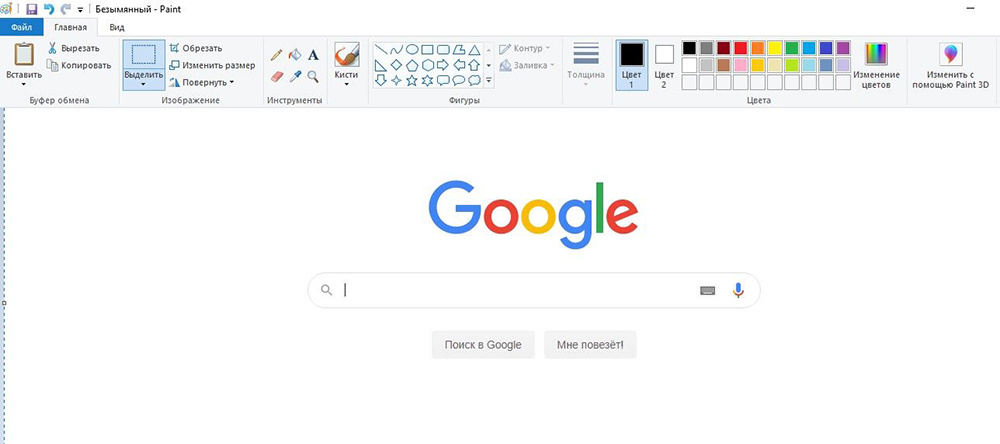Select the Fill with color bucket tool
The height and width of the screenshot is (444, 1000).
pyautogui.click(x=295, y=56)
